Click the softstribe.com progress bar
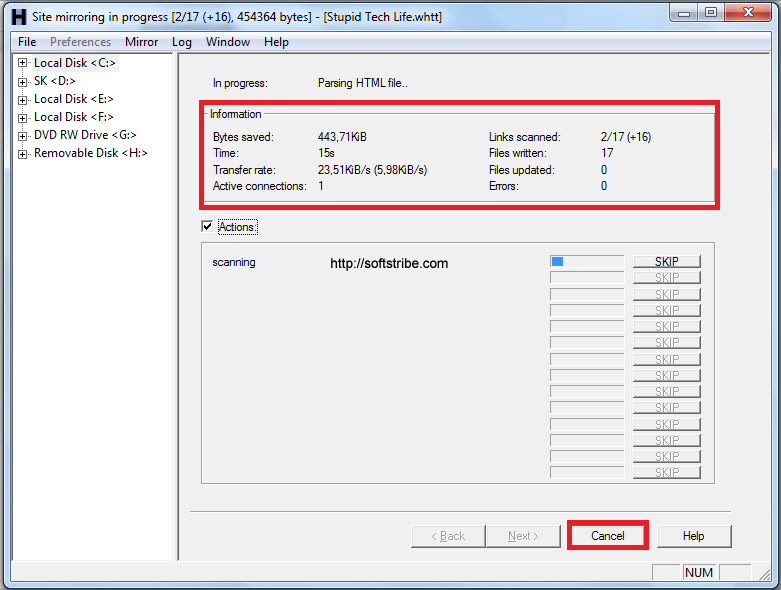 click(x=587, y=261)
